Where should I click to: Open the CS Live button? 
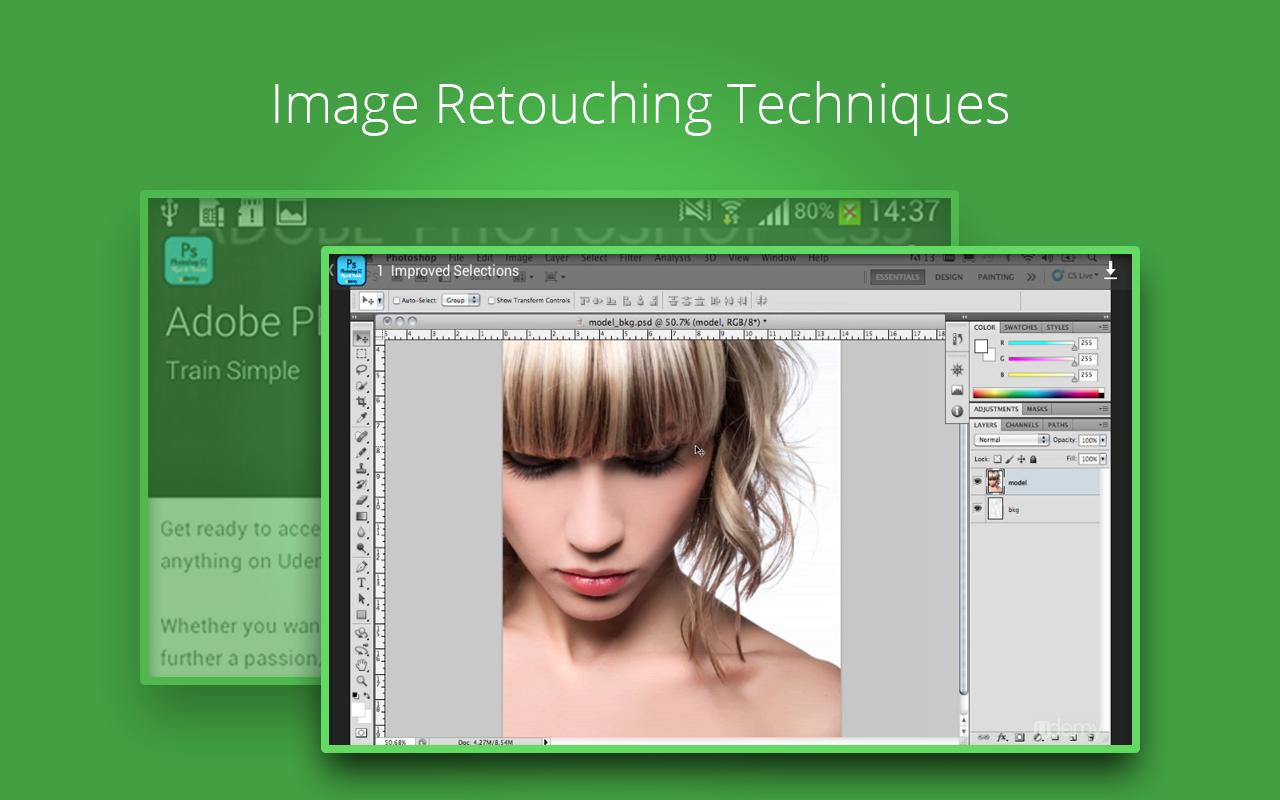1076,275
